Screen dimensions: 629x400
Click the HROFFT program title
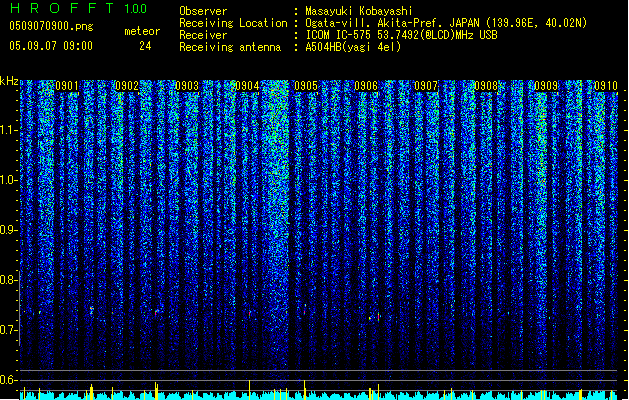pyautogui.click(x=62, y=8)
